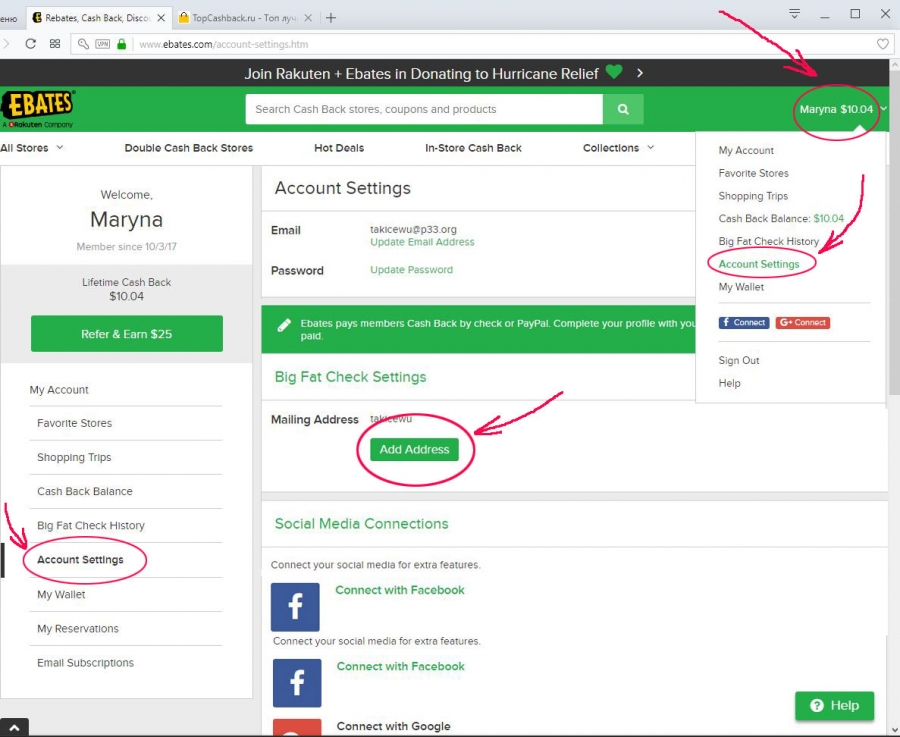Open Email Subscriptions in the sidebar

pyautogui.click(x=85, y=663)
